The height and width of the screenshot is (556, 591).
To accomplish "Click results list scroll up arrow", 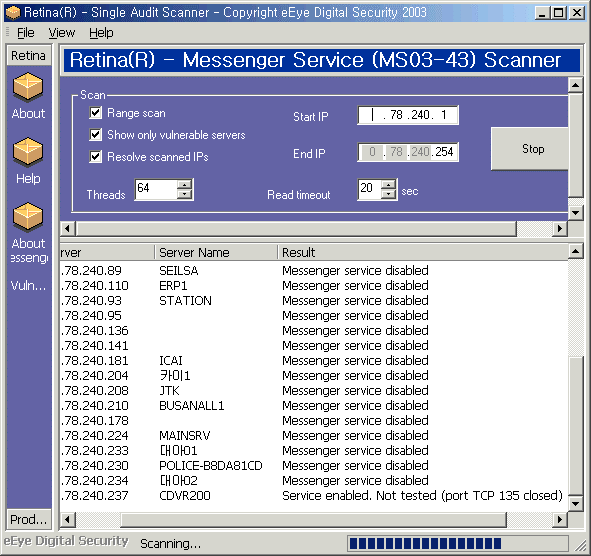I will point(576,251).
